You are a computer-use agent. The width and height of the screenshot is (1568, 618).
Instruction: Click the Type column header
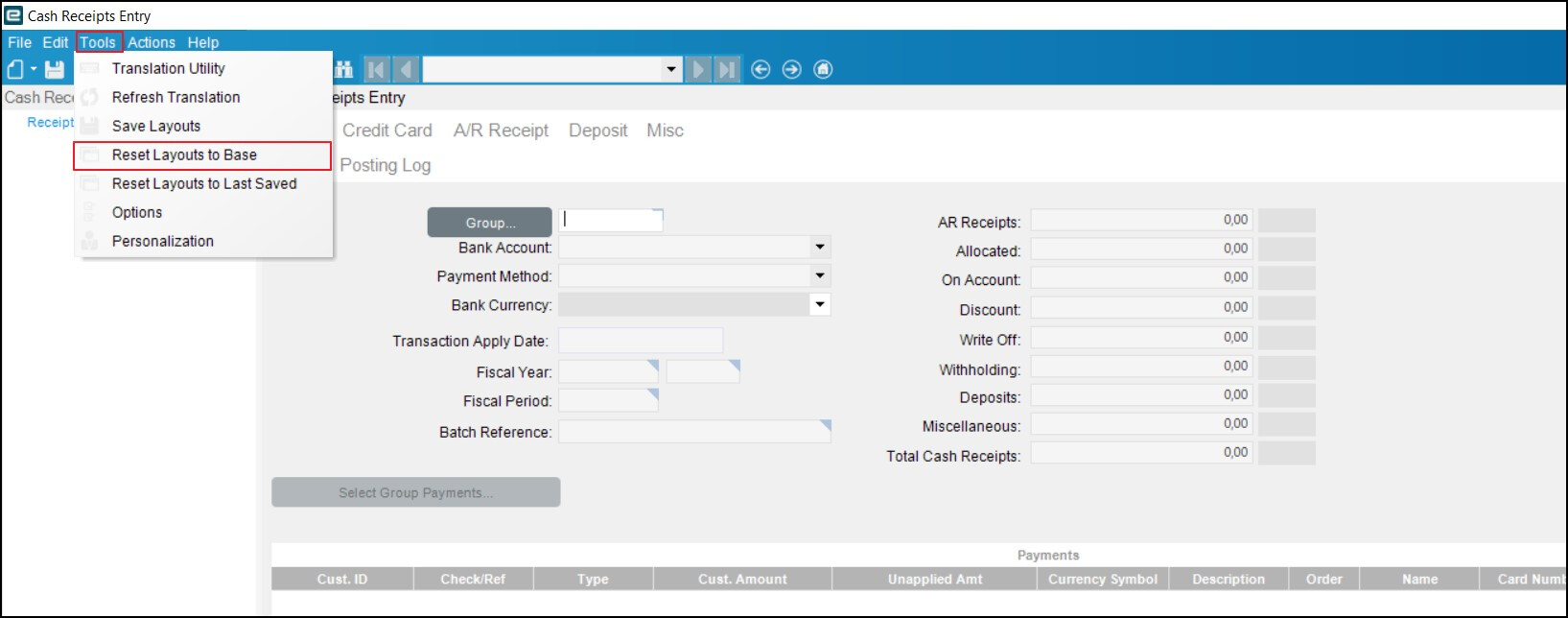594,579
